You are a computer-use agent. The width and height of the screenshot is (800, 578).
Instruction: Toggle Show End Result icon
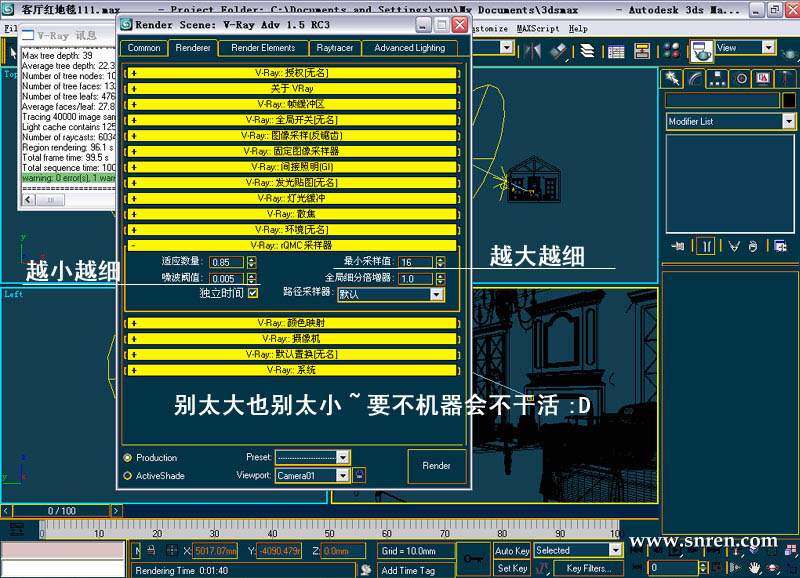pyautogui.click(x=706, y=246)
